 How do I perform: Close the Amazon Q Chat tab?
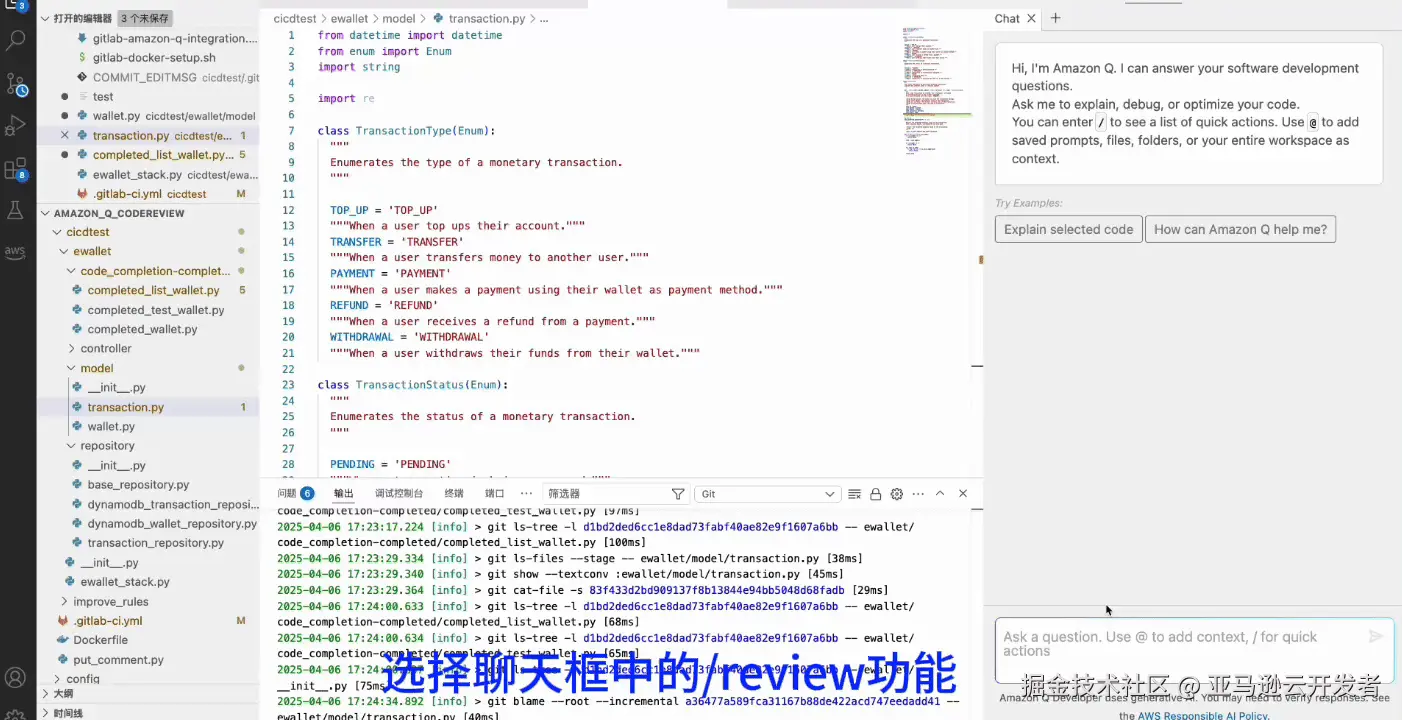click(x=1032, y=18)
